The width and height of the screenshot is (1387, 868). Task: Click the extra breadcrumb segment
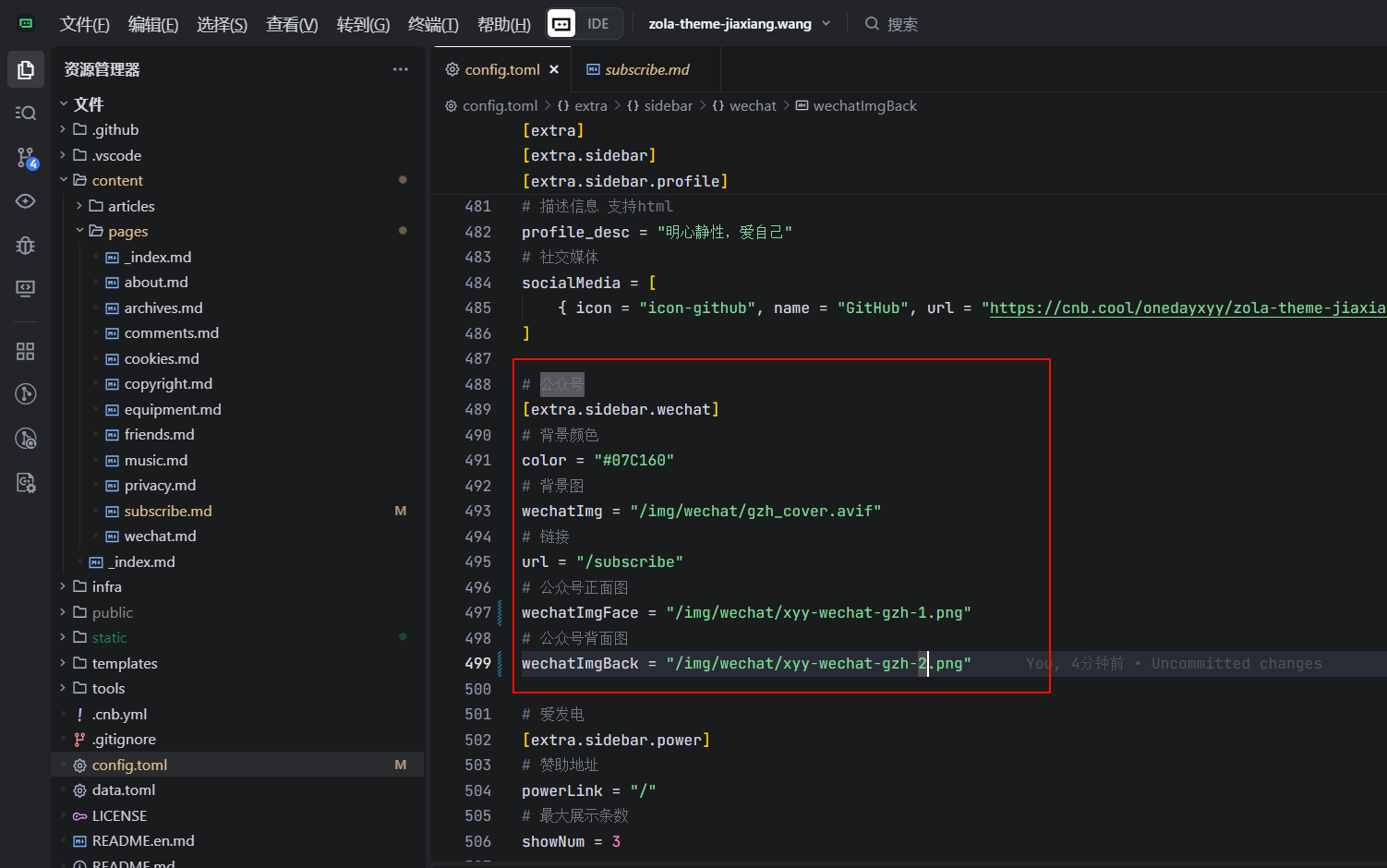point(591,106)
